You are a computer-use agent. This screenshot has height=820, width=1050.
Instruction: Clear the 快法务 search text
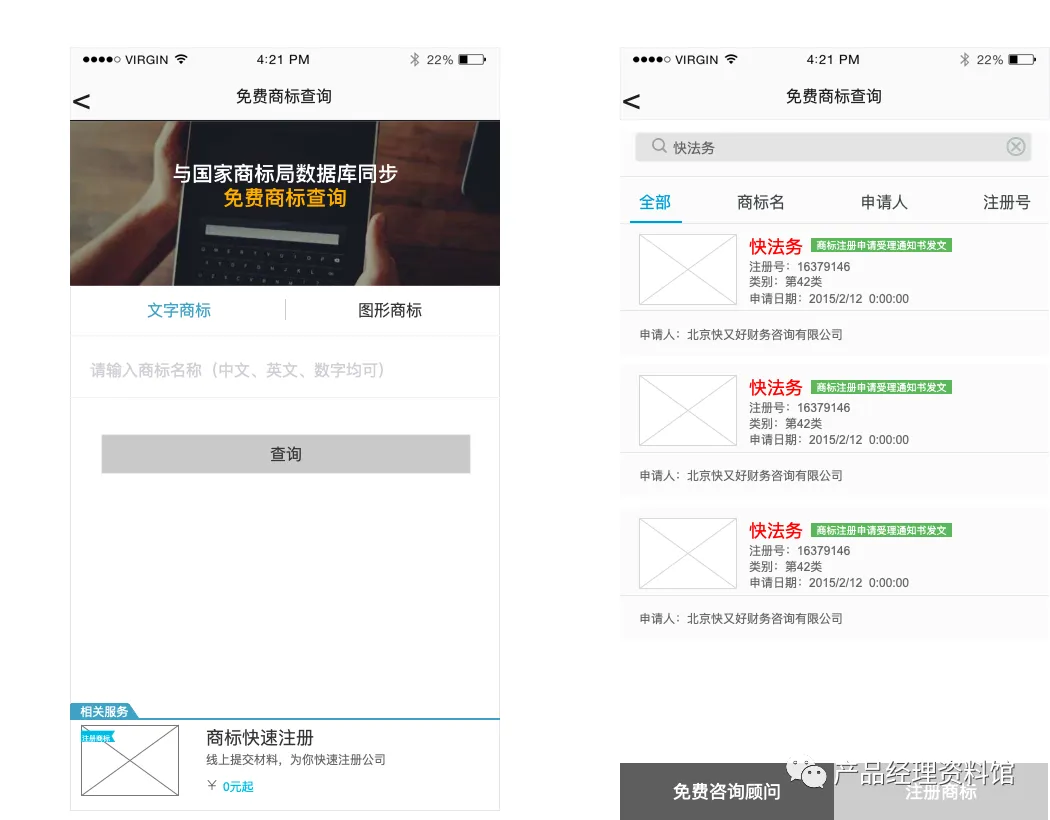pyautogui.click(x=1016, y=147)
